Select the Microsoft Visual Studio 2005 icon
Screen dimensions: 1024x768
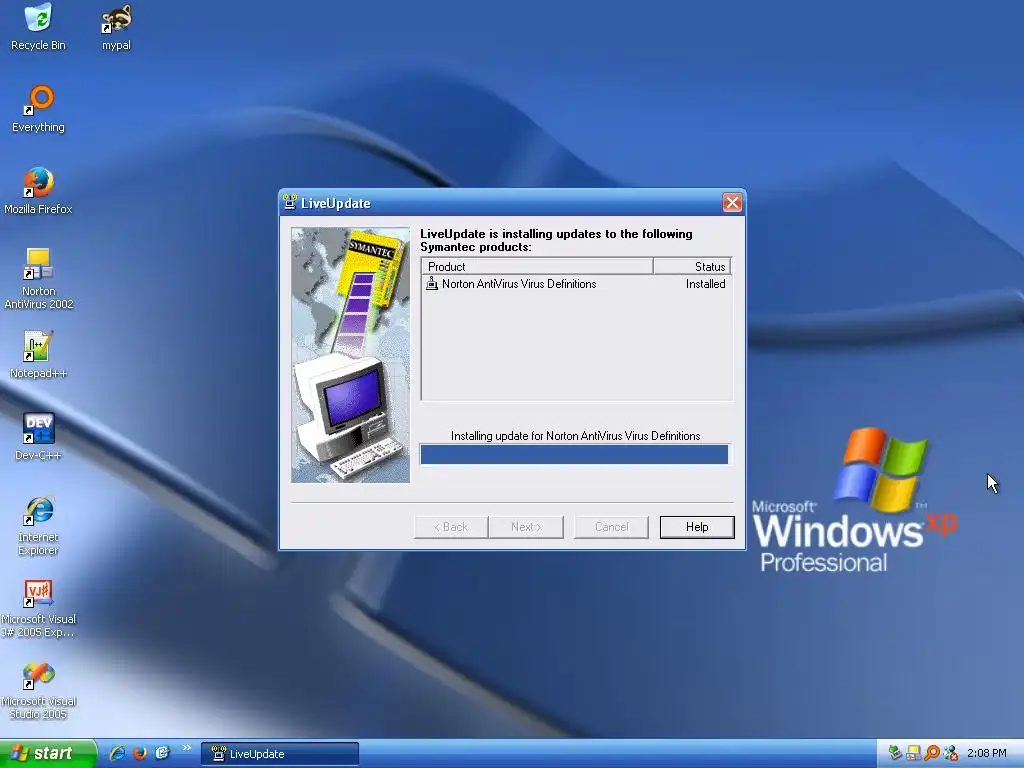tap(38, 691)
